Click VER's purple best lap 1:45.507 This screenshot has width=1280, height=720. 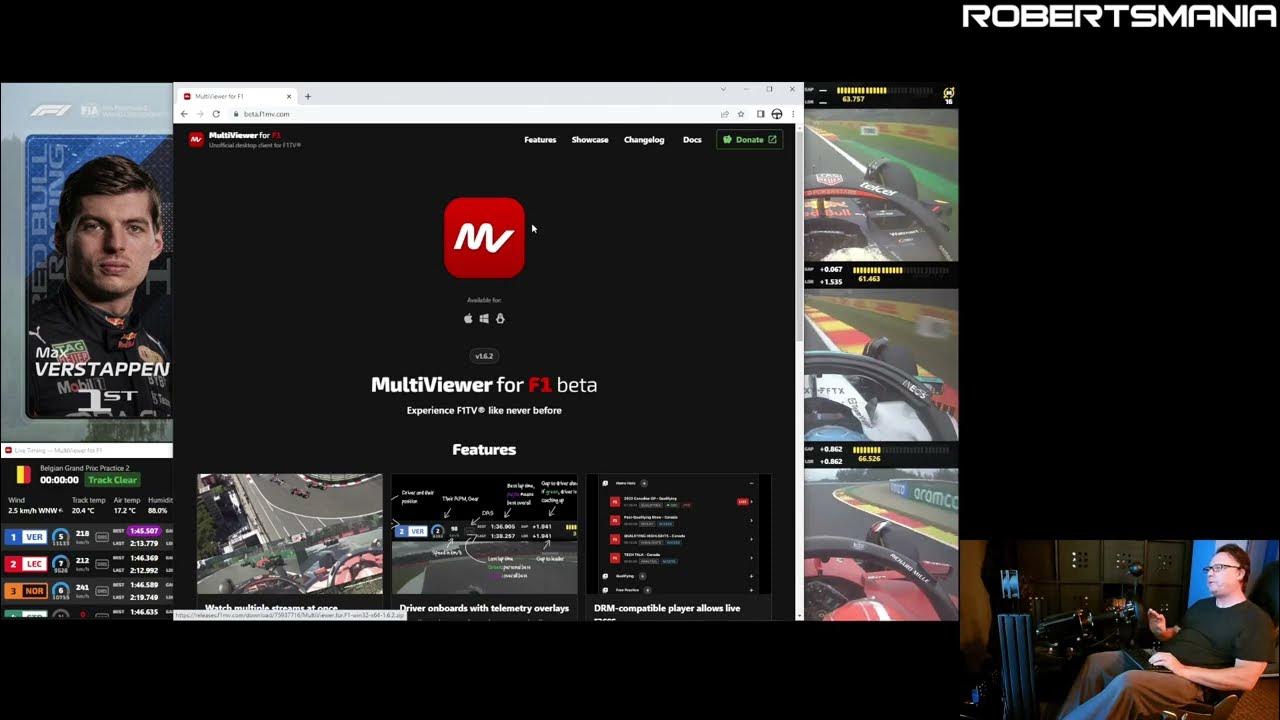pyautogui.click(x=144, y=532)
